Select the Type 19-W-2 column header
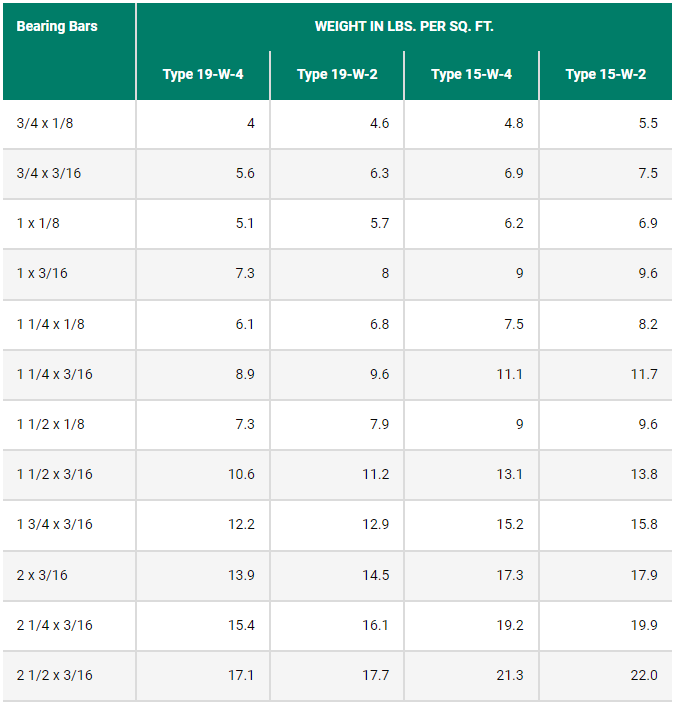This screenshot has height=705, width=674. [x=337, y=75]
